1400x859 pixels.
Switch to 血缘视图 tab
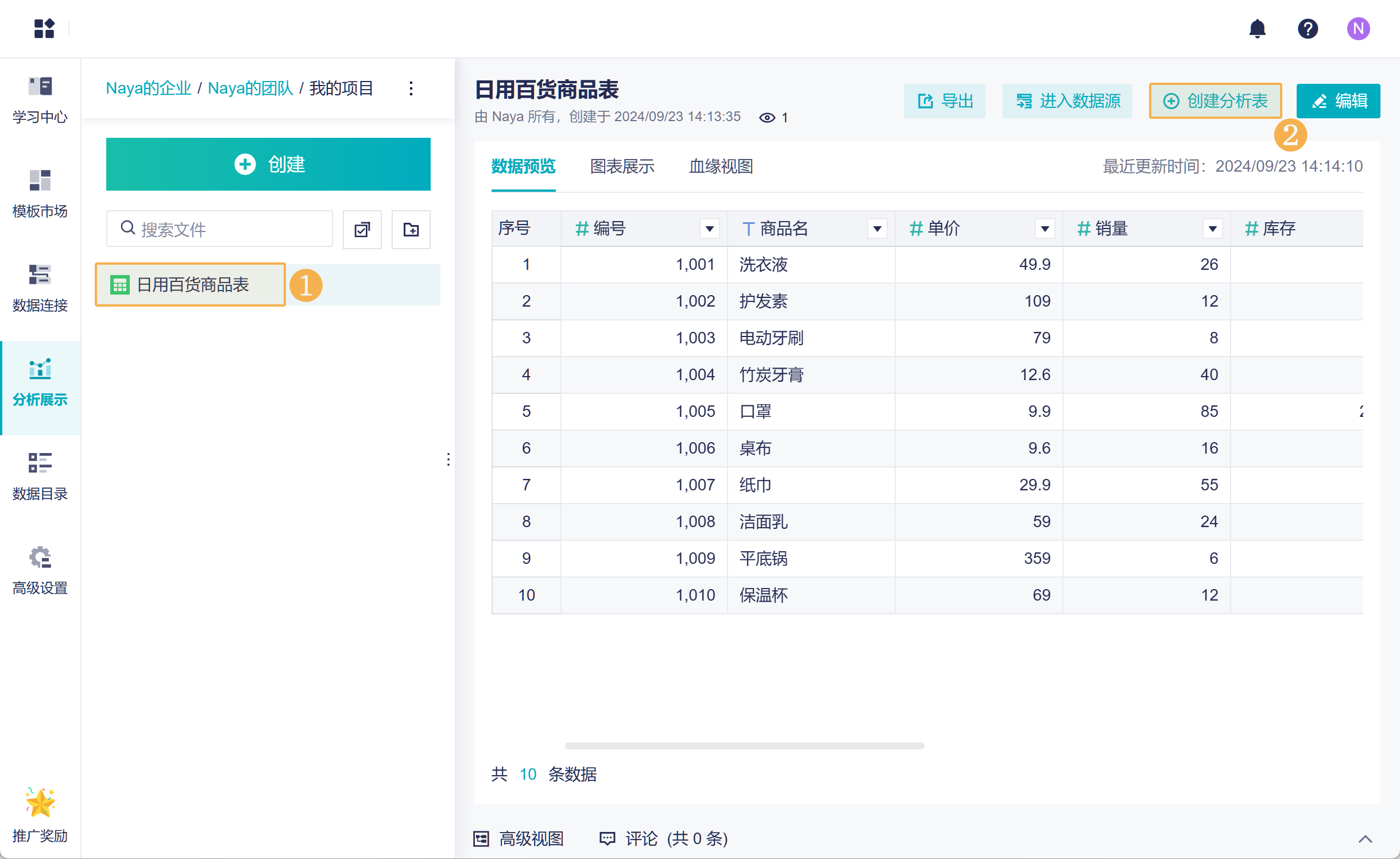coord(721,167)
